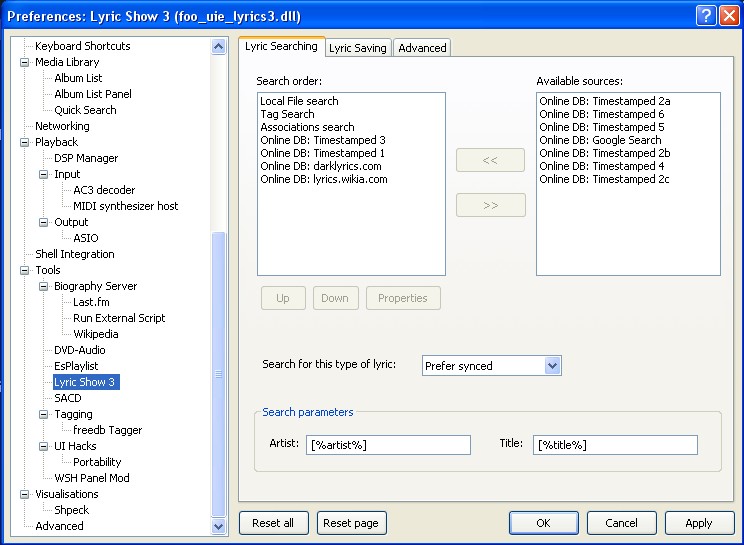Collapse the Media Library tree node
The height and width of the screenshot is (545, 744).
coord(25,62)
